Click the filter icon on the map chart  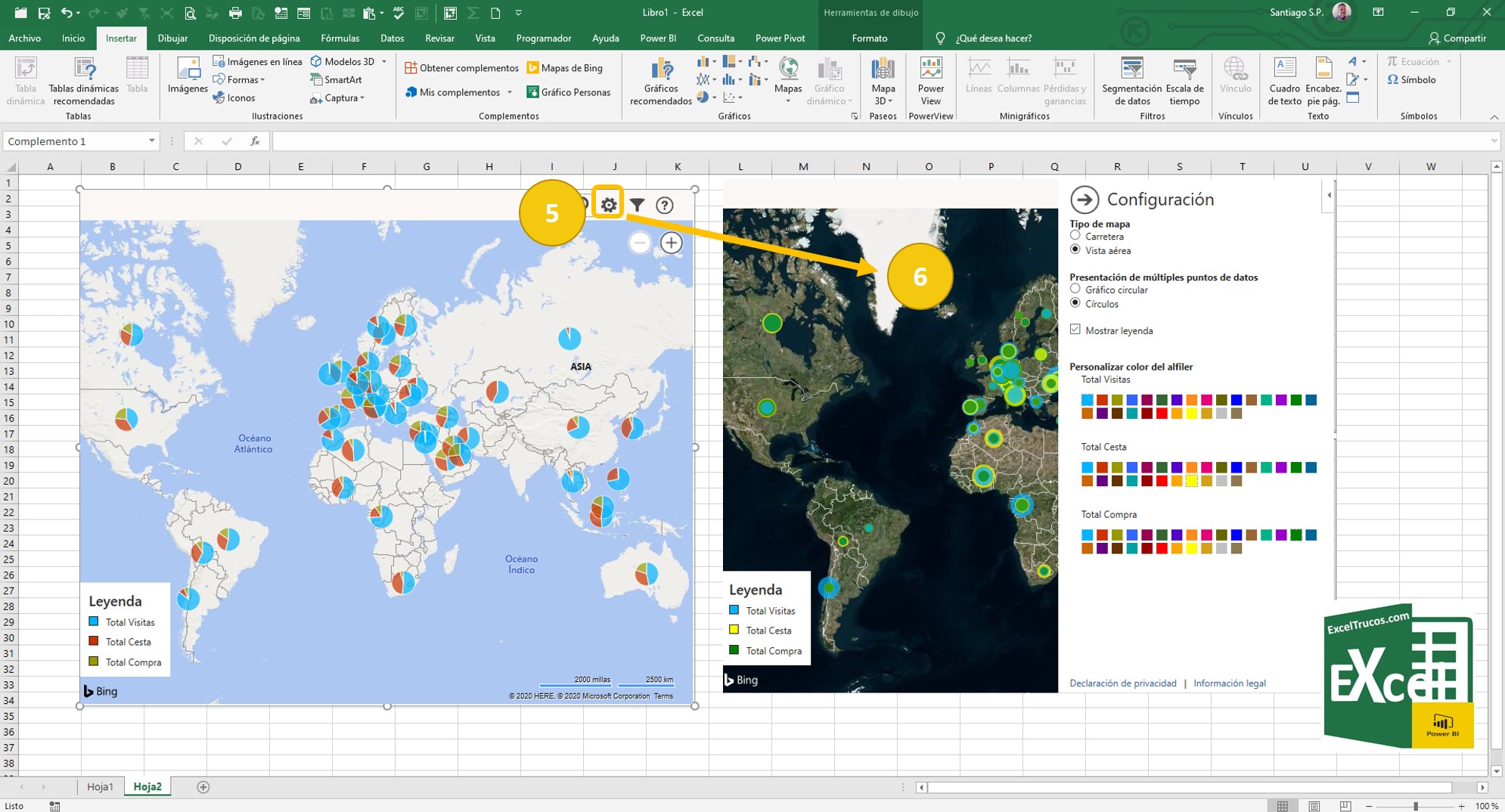(638, 203)
